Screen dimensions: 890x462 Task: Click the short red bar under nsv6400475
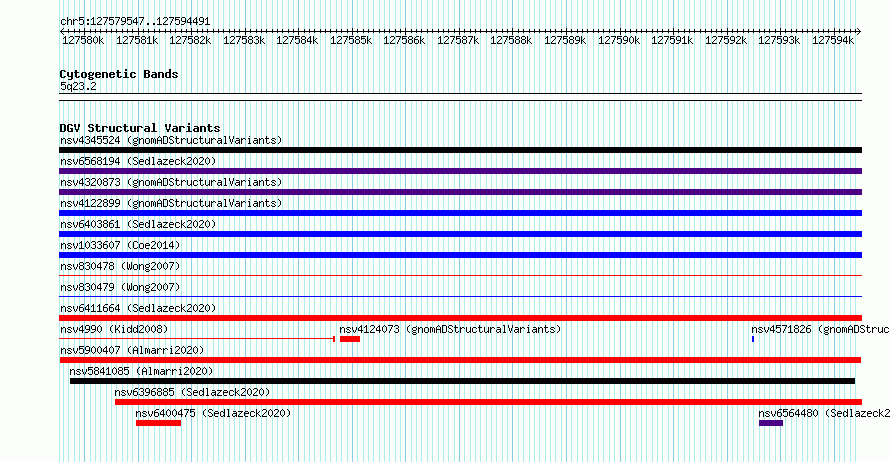coord(158,423)
